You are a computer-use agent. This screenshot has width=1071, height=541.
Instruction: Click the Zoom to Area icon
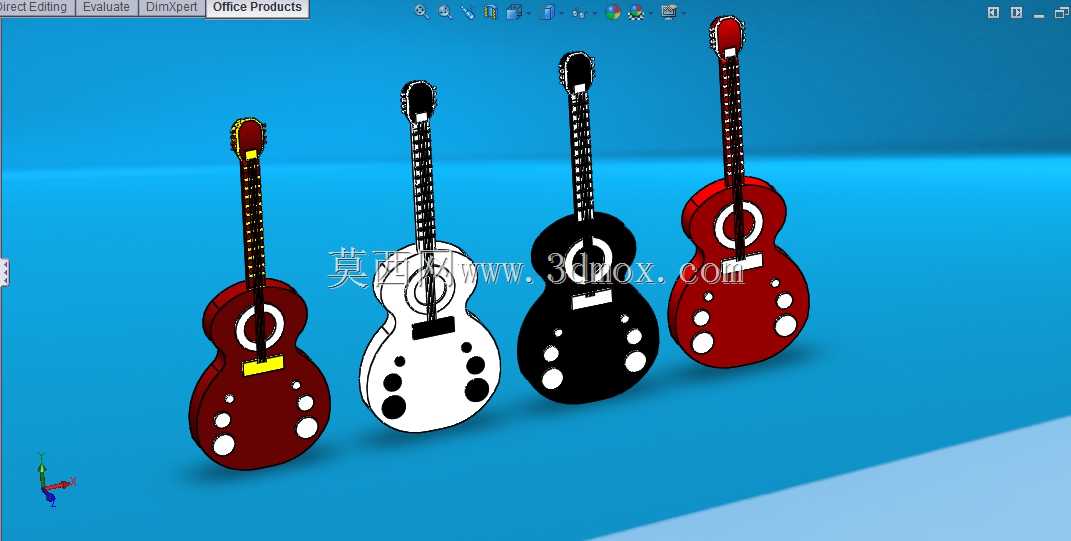[x=445, y=12]
